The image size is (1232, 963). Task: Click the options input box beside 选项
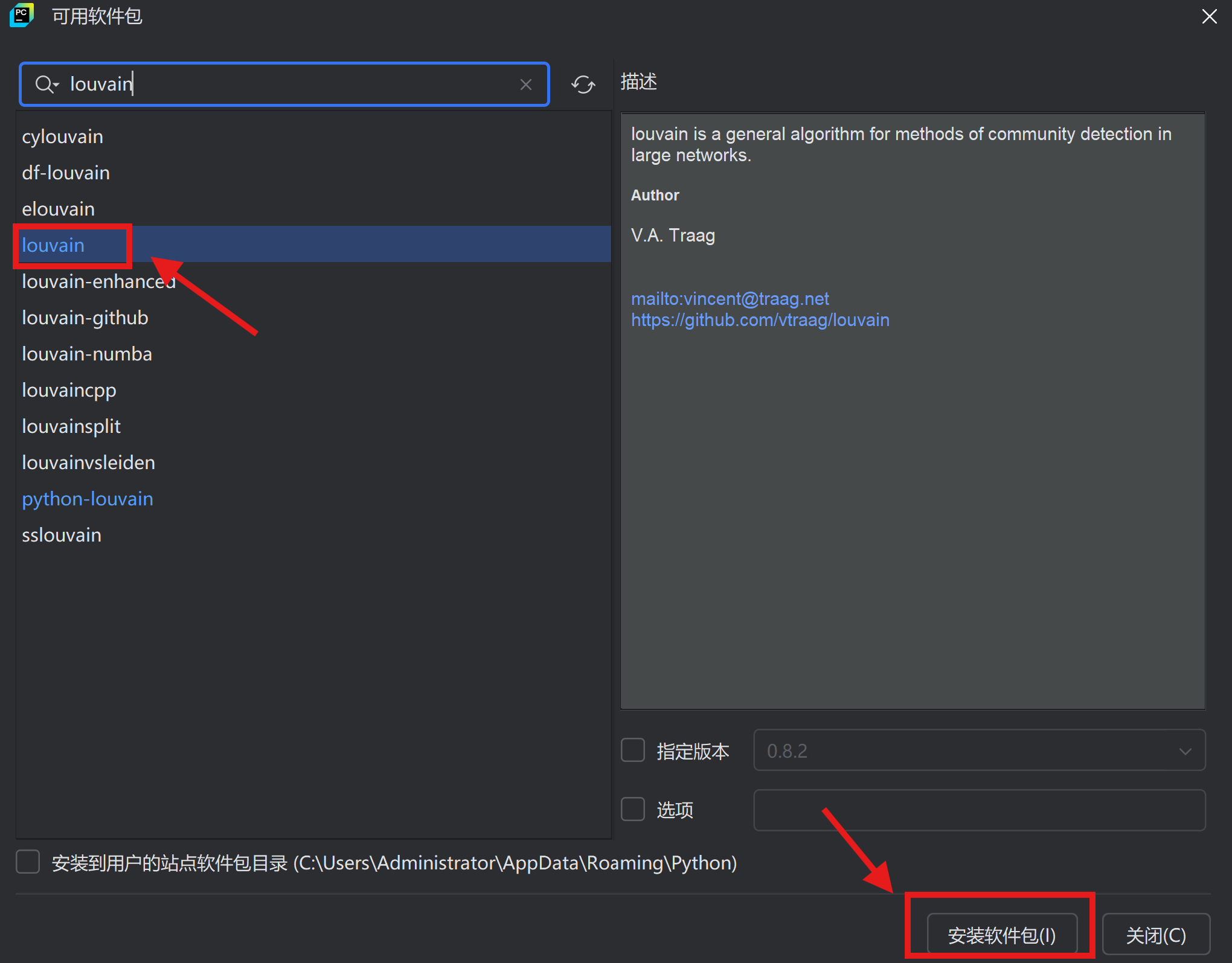point(978,809)
